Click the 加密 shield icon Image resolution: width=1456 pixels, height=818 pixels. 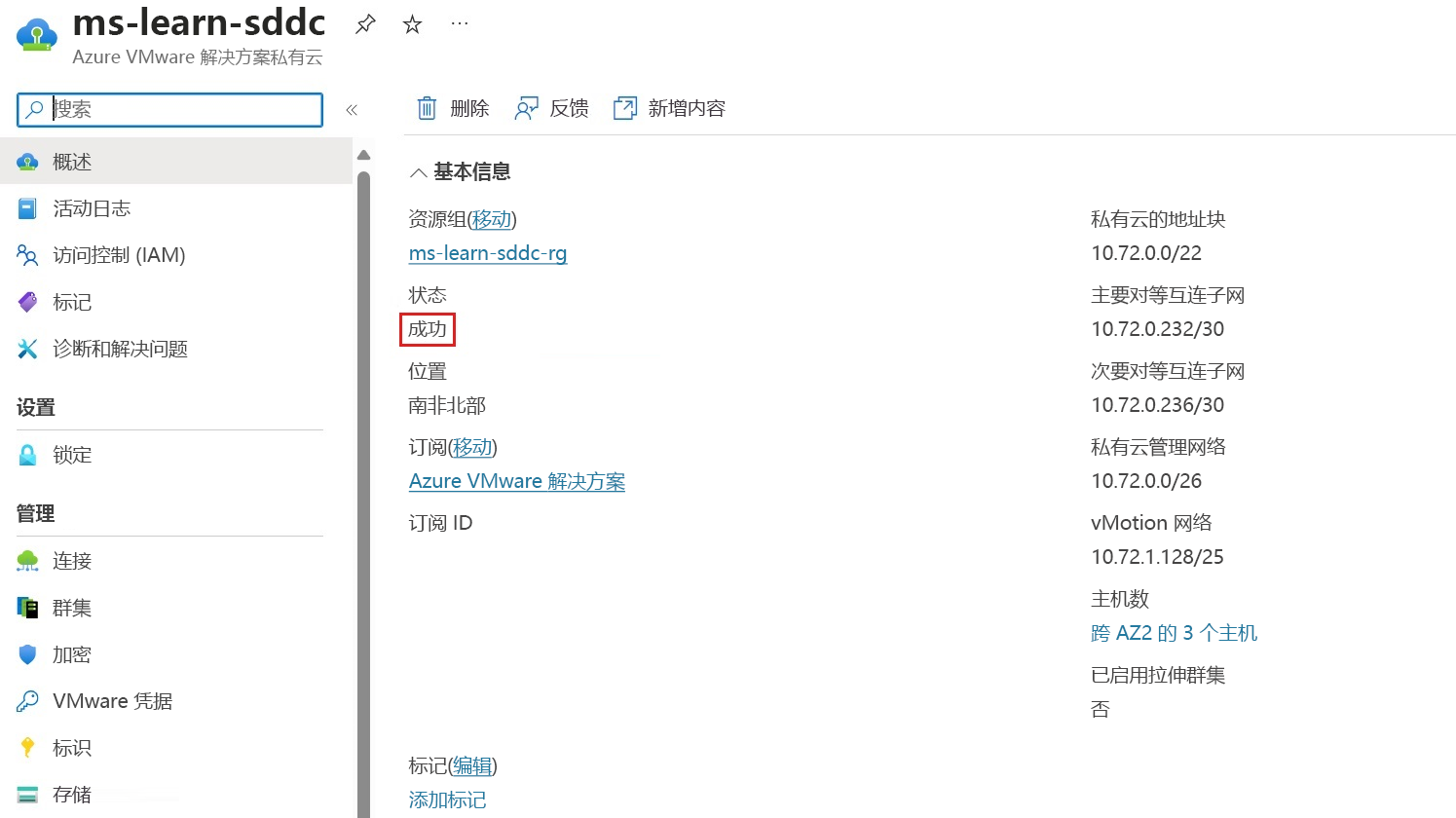[x=27, y=654]
